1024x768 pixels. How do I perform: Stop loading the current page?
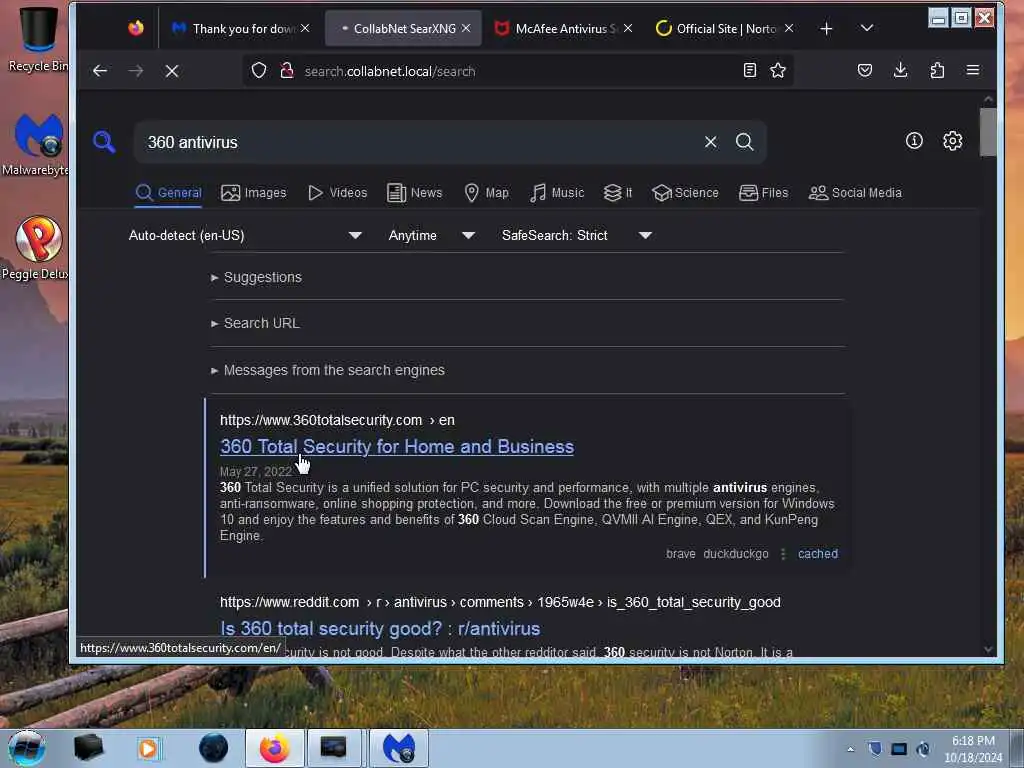(172, 71)
